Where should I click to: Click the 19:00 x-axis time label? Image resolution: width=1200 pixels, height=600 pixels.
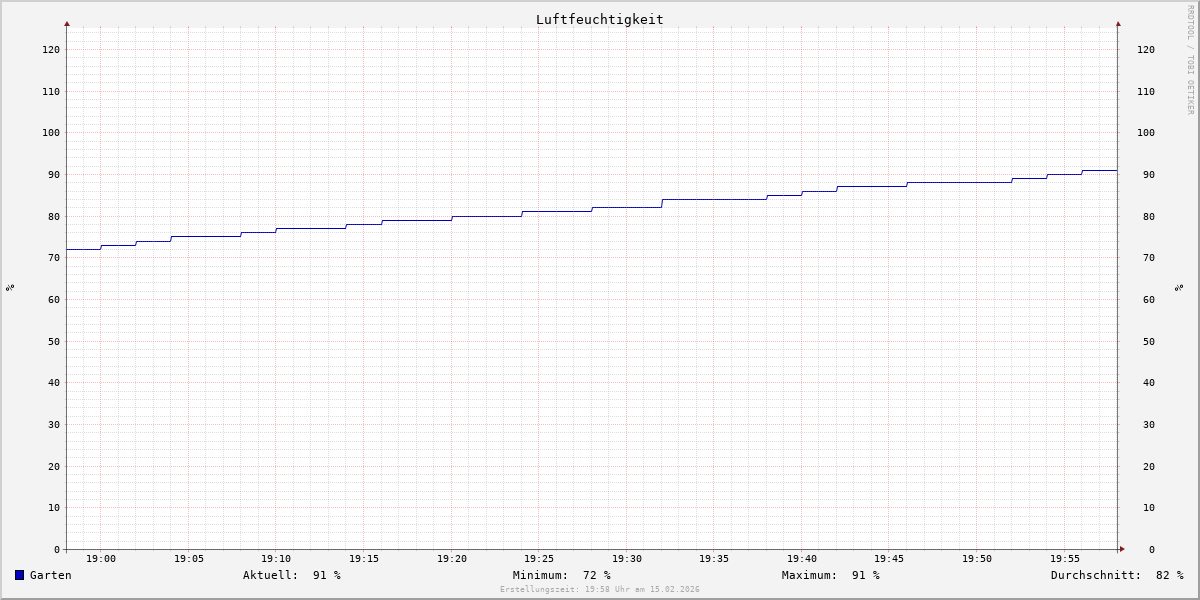pyautogui.click(x=101, y=559)
